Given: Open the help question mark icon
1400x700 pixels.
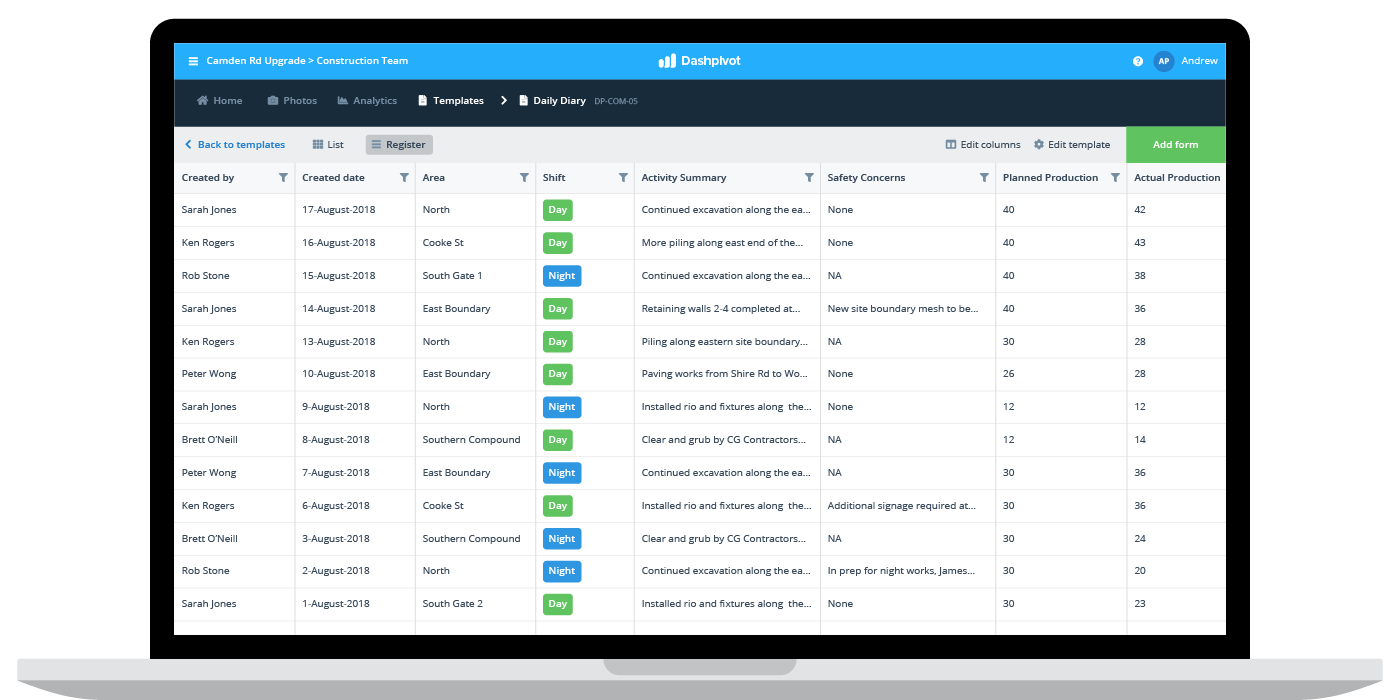Looking at the screenshot, I should tap(1138, 61).
